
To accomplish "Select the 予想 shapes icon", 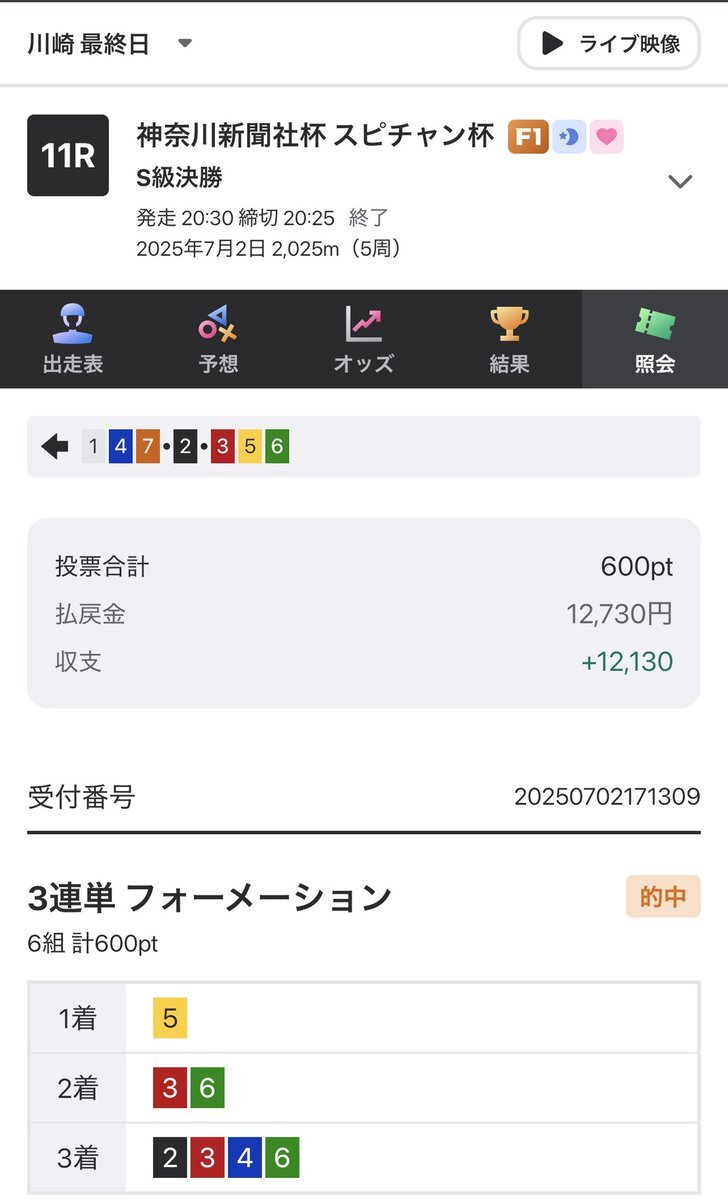I will coord(218,339).
